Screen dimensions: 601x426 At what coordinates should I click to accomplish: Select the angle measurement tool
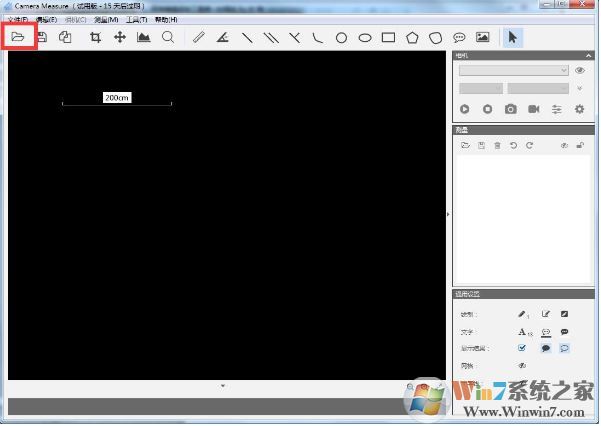point(222,37)
